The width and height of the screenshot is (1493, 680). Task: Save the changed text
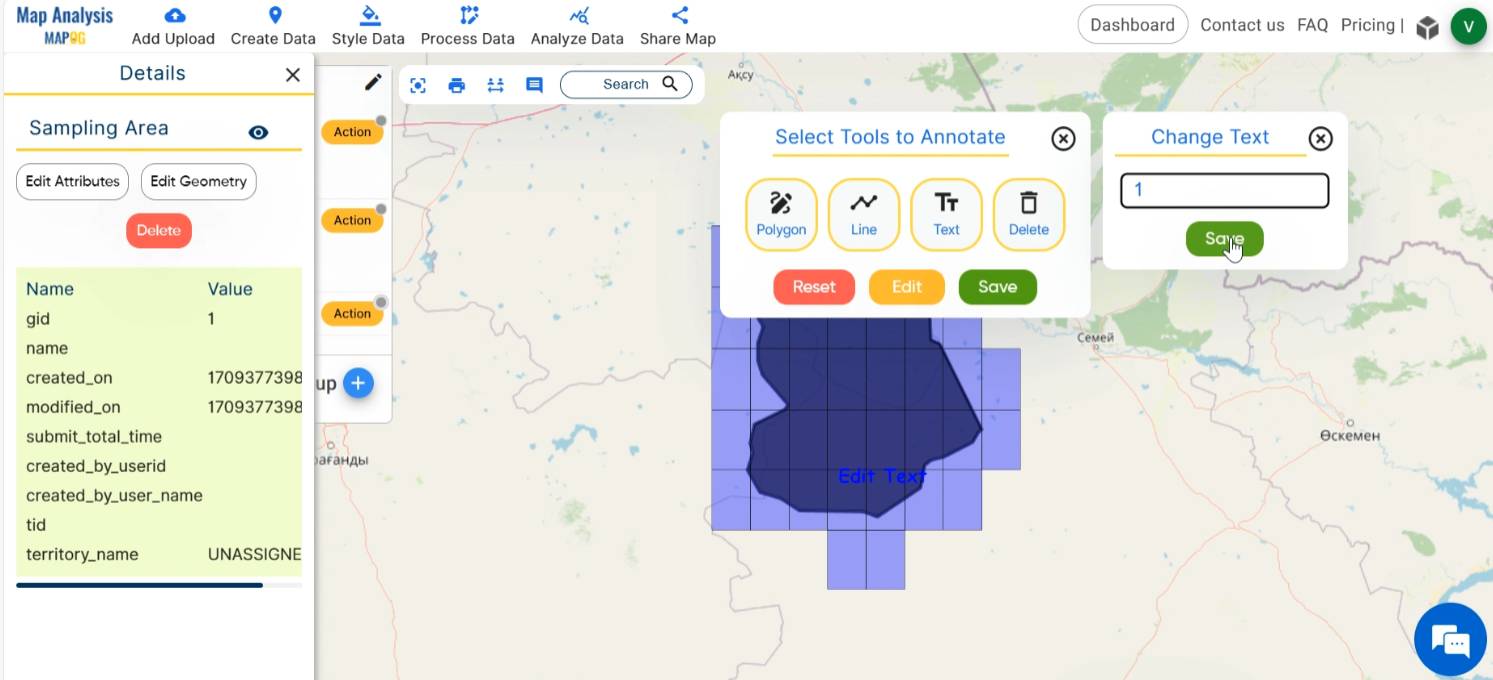point(1224,239)
